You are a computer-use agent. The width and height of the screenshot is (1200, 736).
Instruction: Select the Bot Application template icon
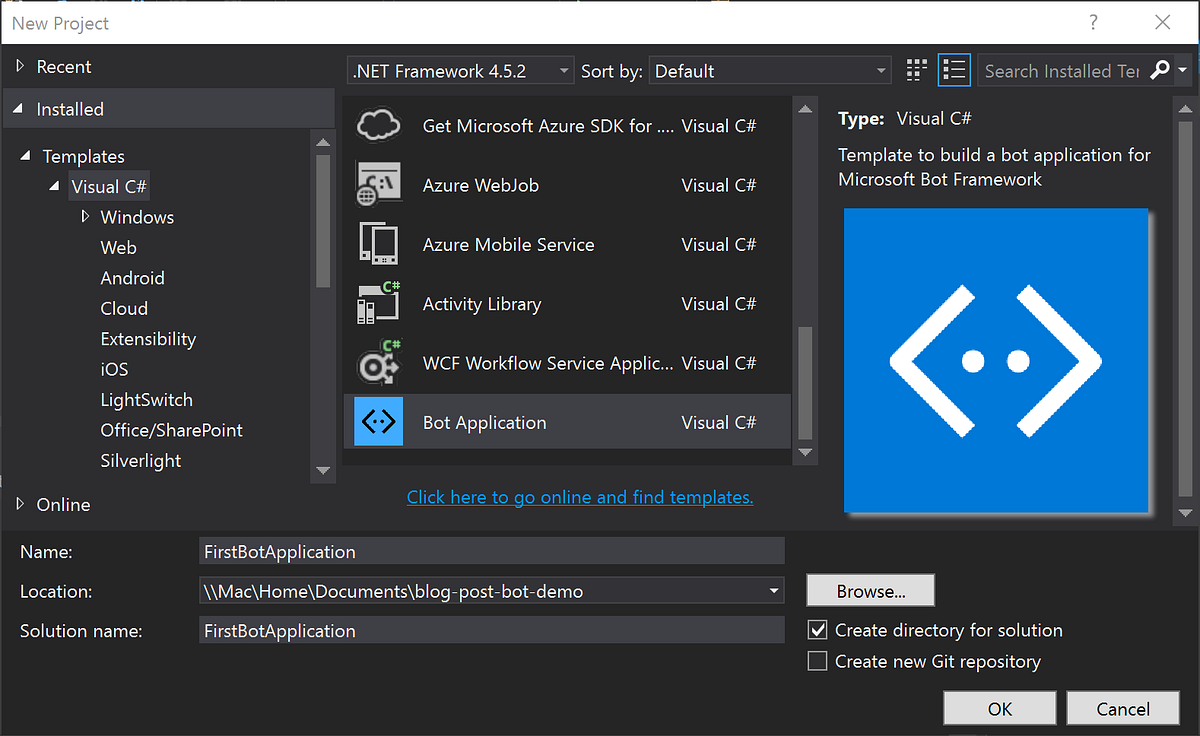[378, 421]
